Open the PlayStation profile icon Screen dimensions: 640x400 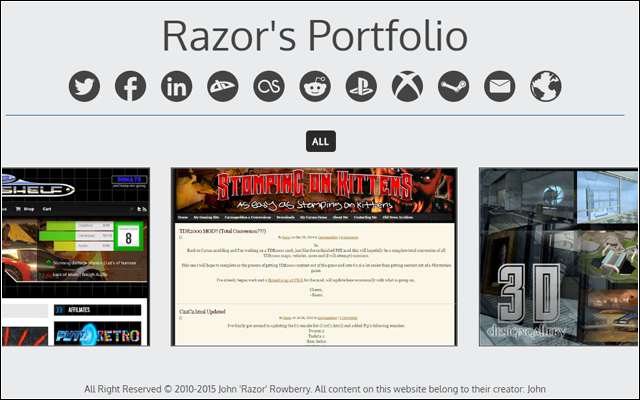click(361, 86)
